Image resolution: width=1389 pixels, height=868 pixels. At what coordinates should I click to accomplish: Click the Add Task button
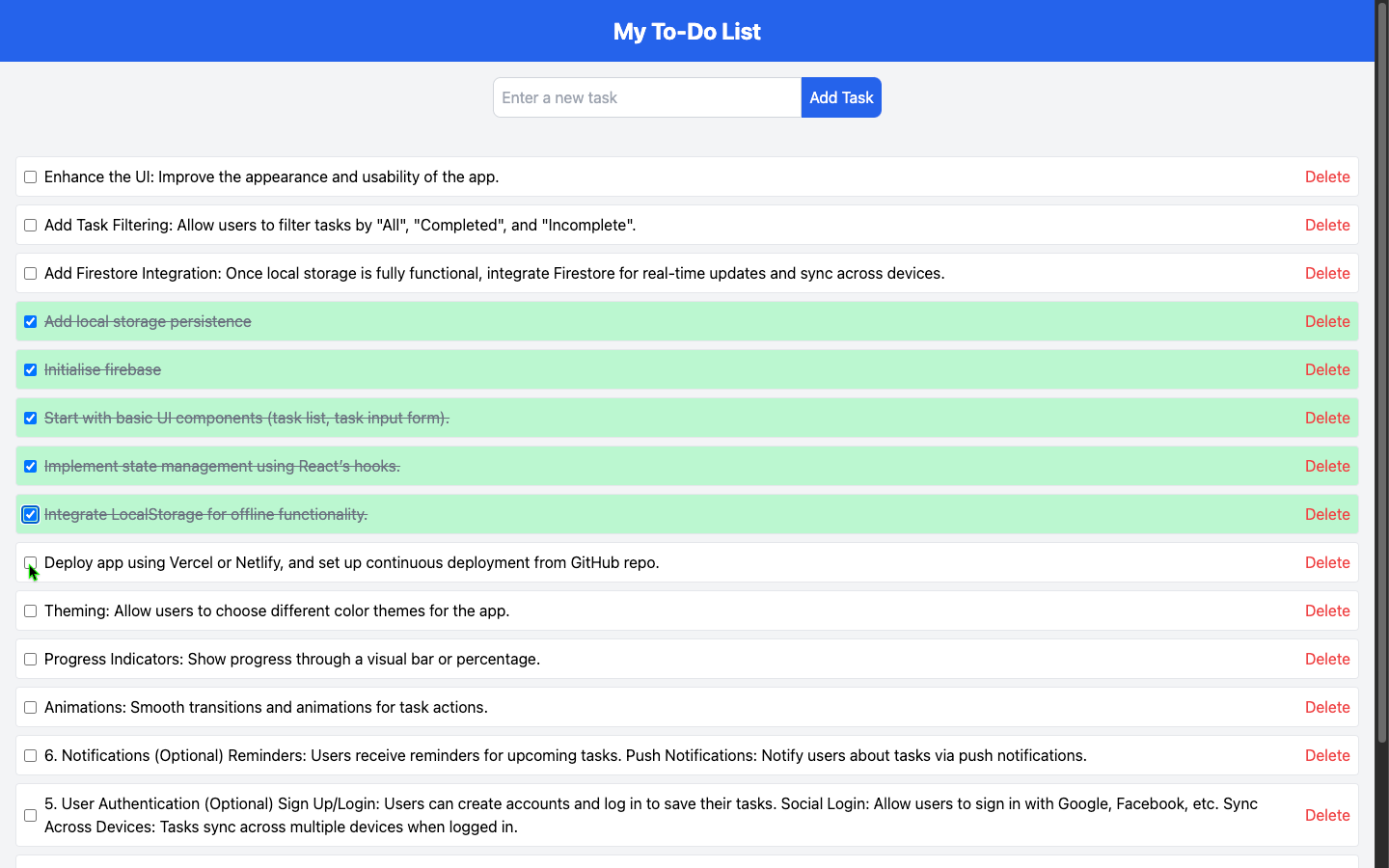pos(841,97)
